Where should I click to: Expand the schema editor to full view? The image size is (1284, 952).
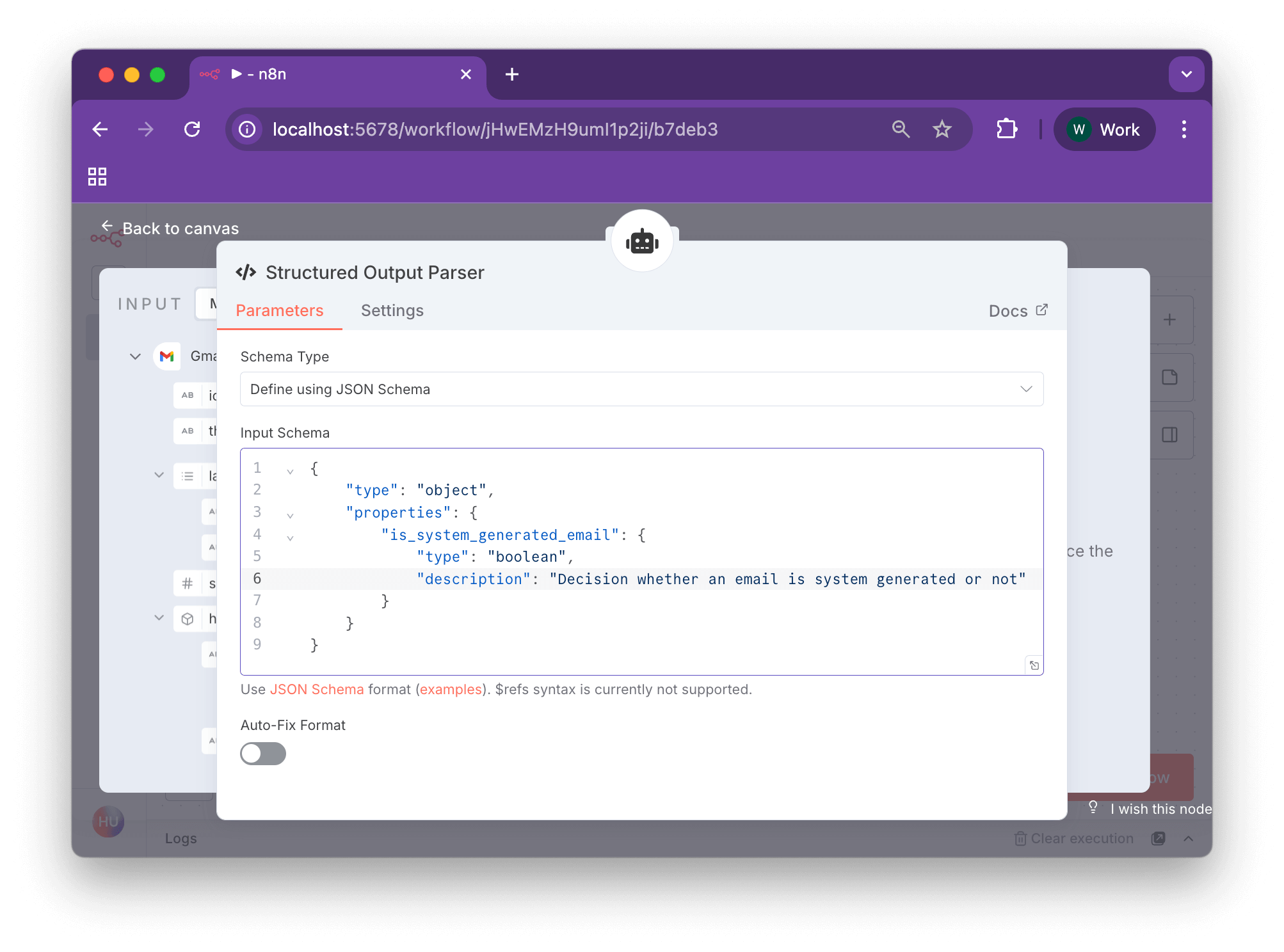coord(1034,665)
